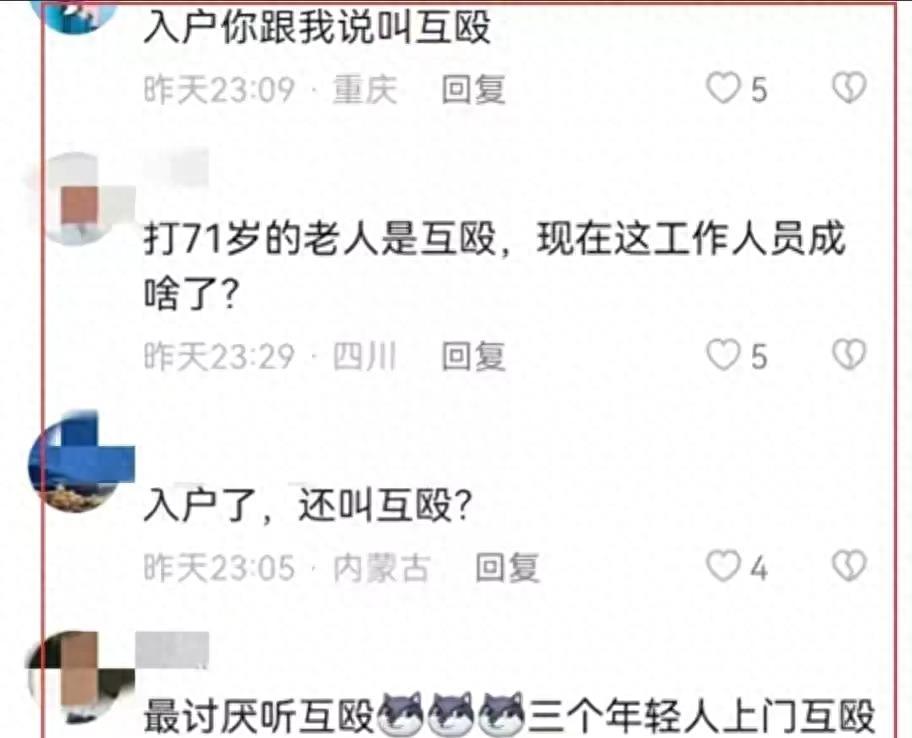Dislike the Chongqing comment with broken heart
912x738 pixels.
(849, 88)
